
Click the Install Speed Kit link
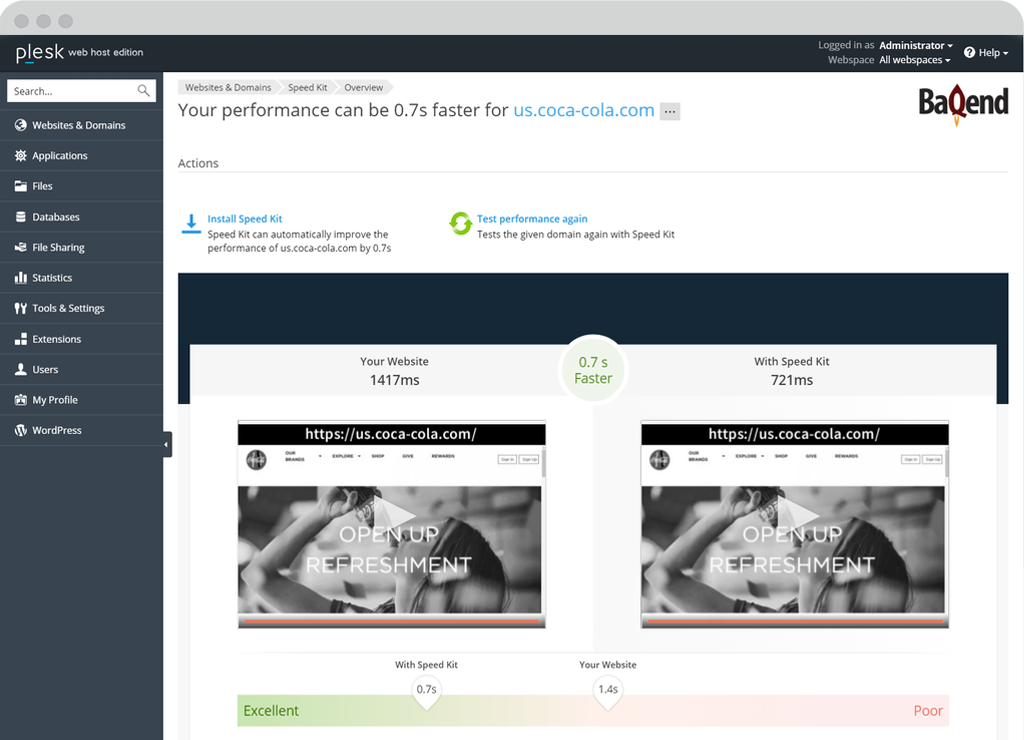(x=245, y=219)
